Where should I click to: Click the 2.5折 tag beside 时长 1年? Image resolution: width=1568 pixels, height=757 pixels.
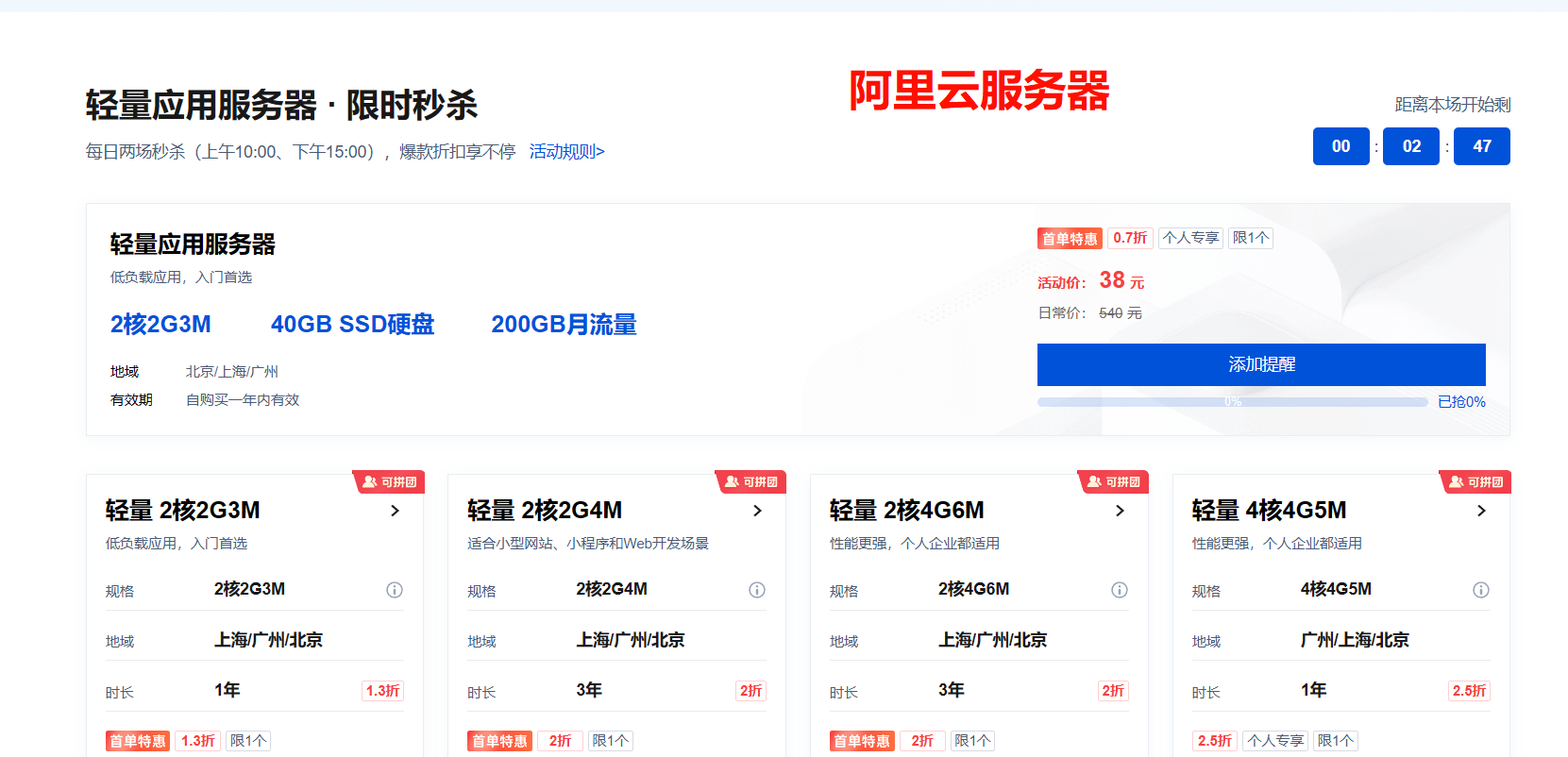point(1469,691)
